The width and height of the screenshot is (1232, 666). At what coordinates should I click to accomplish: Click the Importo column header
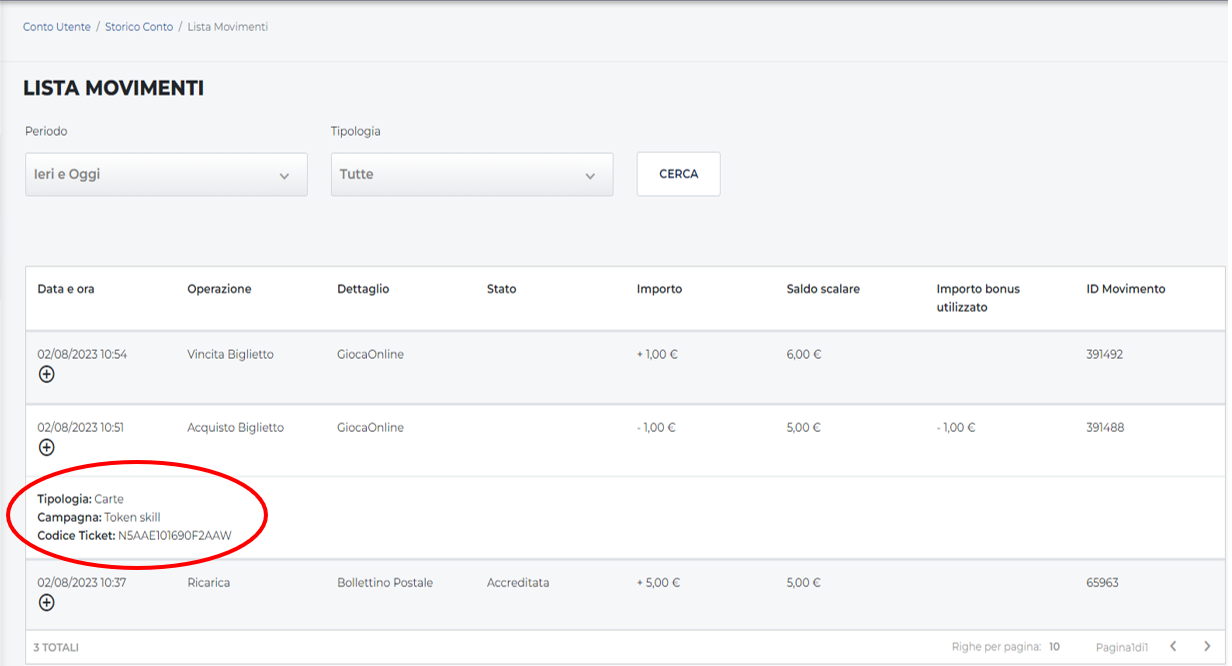(659, 289)
